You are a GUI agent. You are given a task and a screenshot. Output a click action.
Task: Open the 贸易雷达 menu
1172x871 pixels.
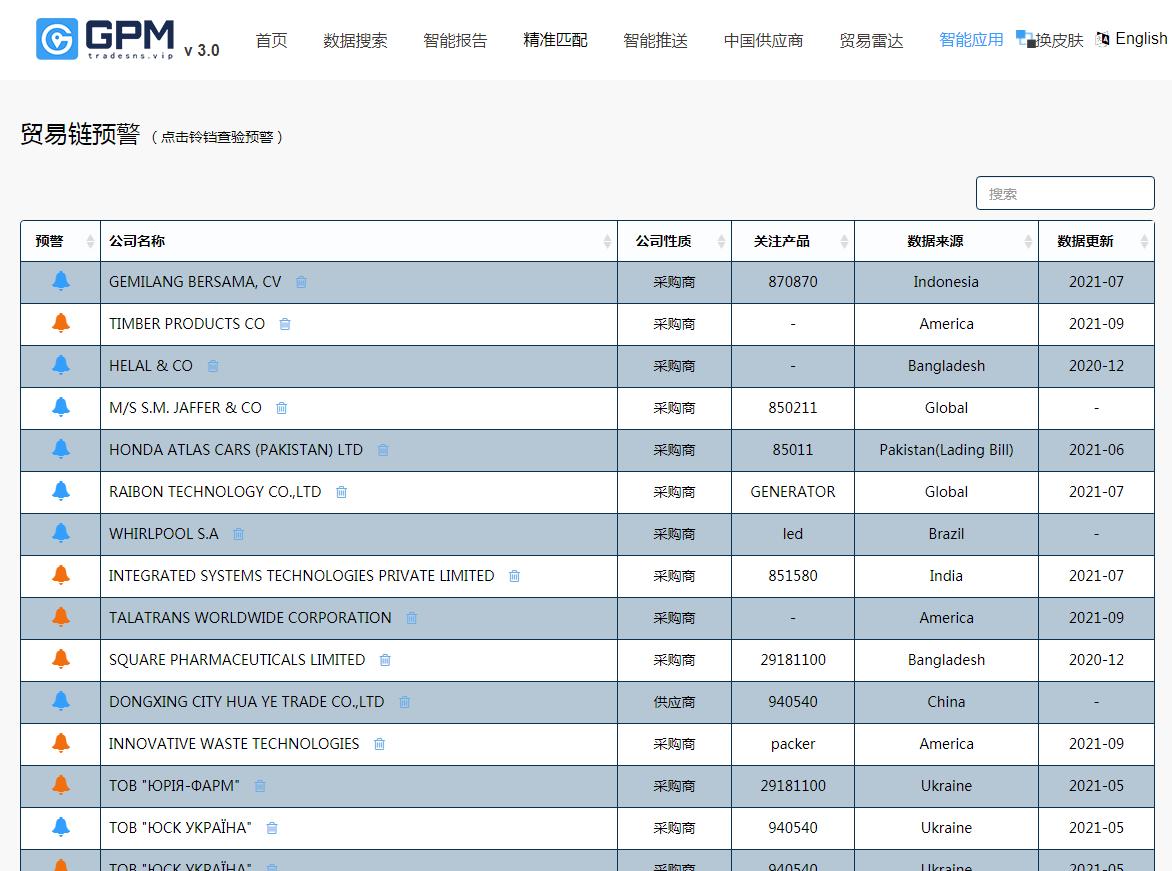871,40
